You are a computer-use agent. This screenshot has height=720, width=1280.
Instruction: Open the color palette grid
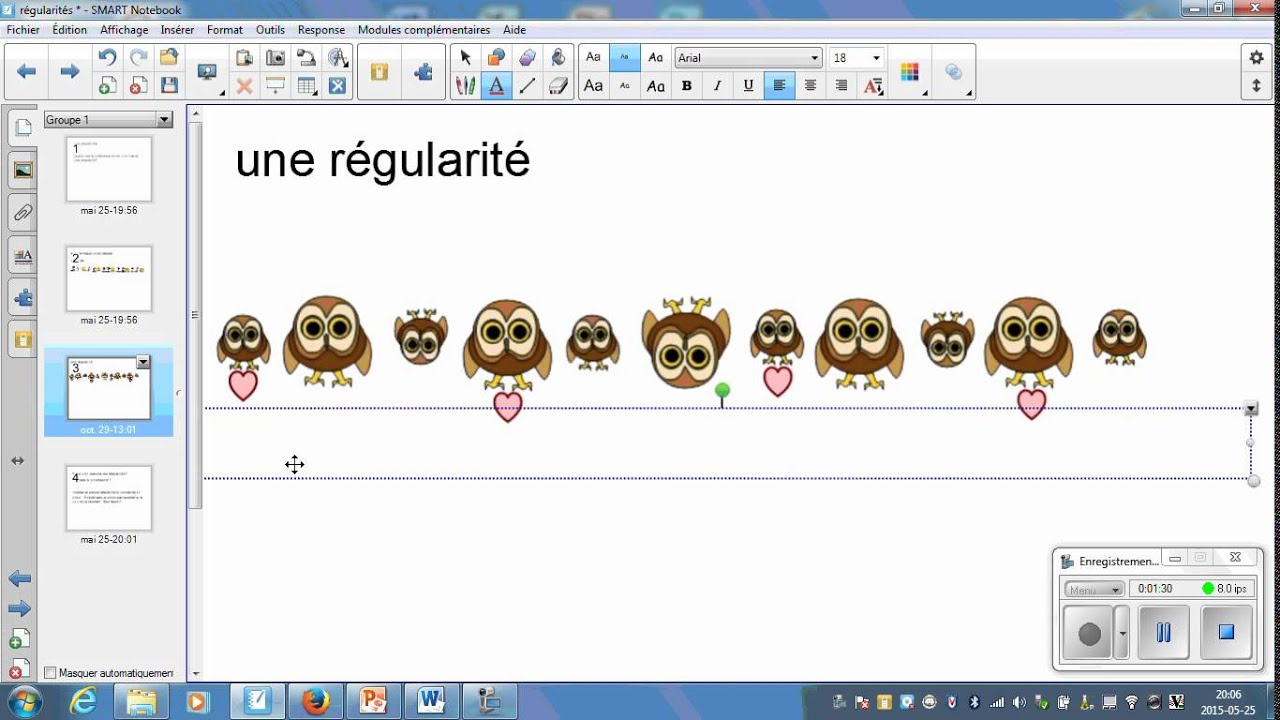click(x=909, y=72)
